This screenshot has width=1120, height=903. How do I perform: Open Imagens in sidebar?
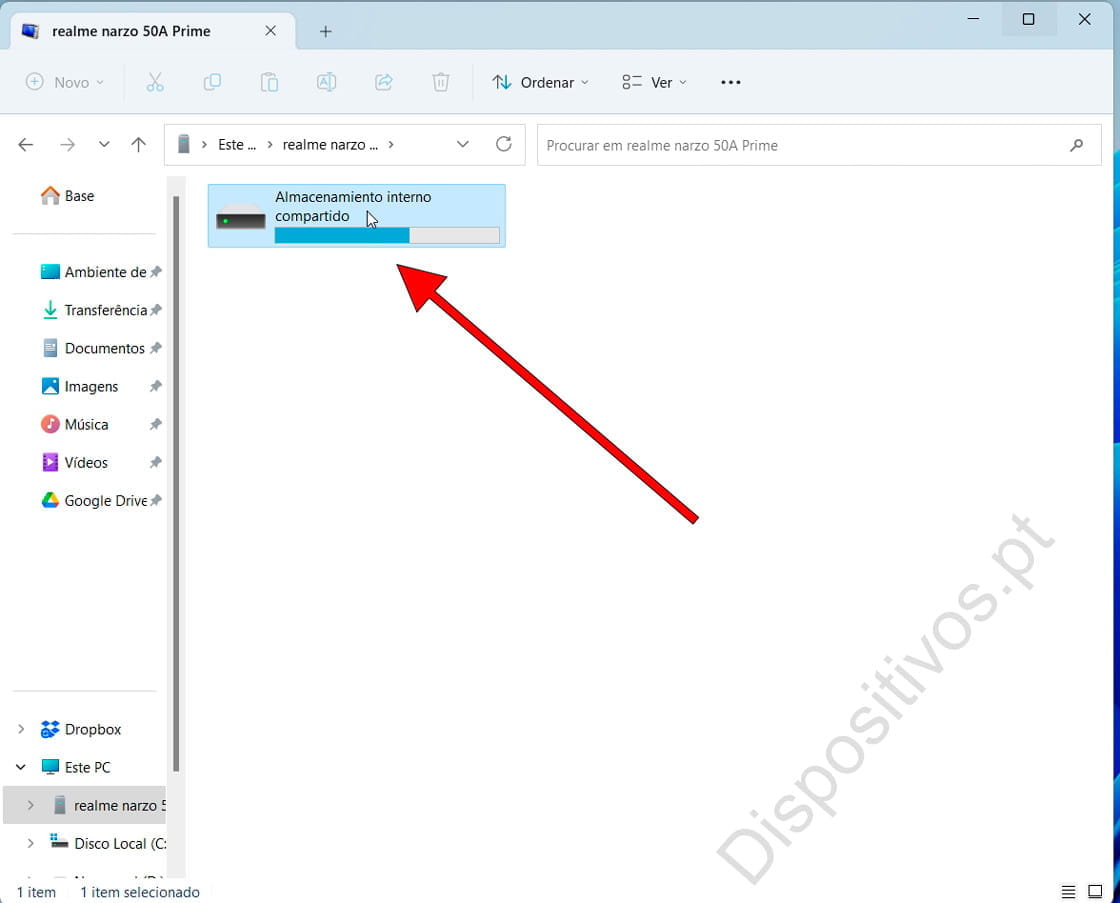point(80,386)
